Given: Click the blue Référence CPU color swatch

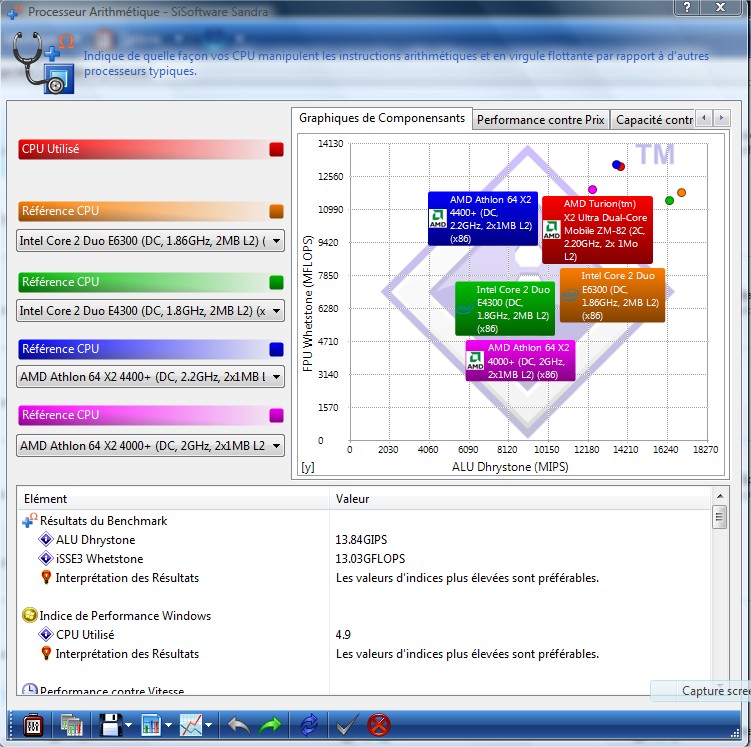Looking at the screenshot, I should pos(276,350).
